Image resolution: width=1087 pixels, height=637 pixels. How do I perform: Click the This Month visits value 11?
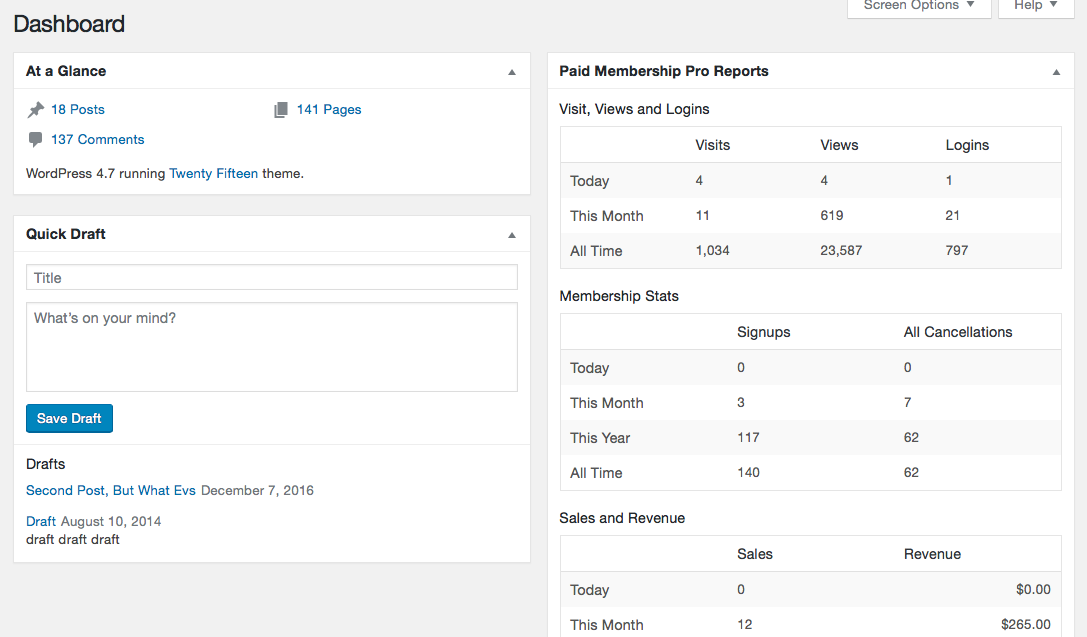(x=702, y=216)
